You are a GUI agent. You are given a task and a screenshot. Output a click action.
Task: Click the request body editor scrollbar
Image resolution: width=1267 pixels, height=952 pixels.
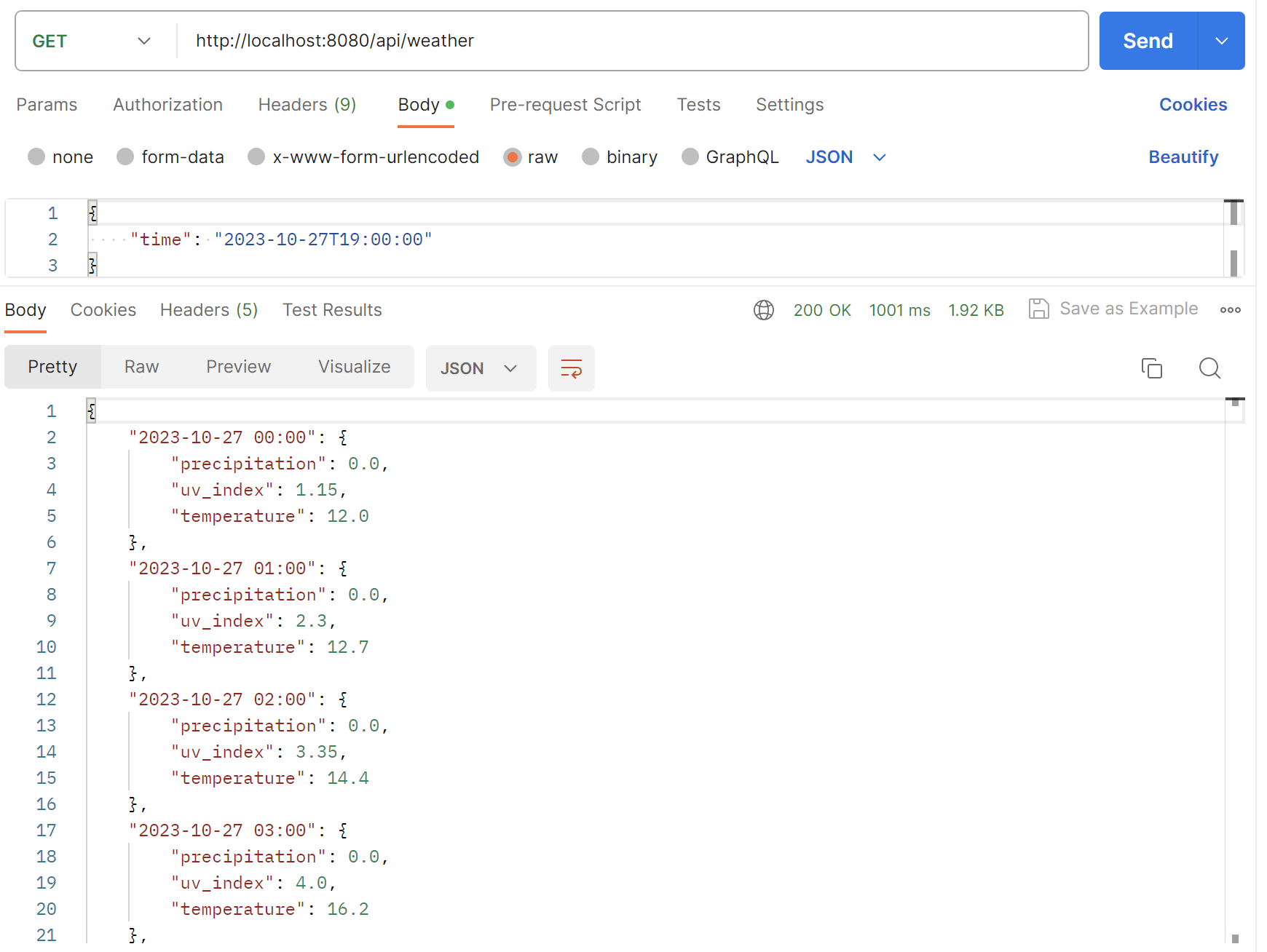(1234, 239)
